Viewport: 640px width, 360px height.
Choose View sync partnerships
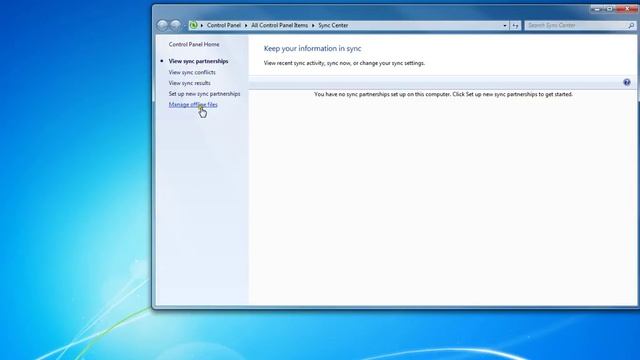point(198,61)
